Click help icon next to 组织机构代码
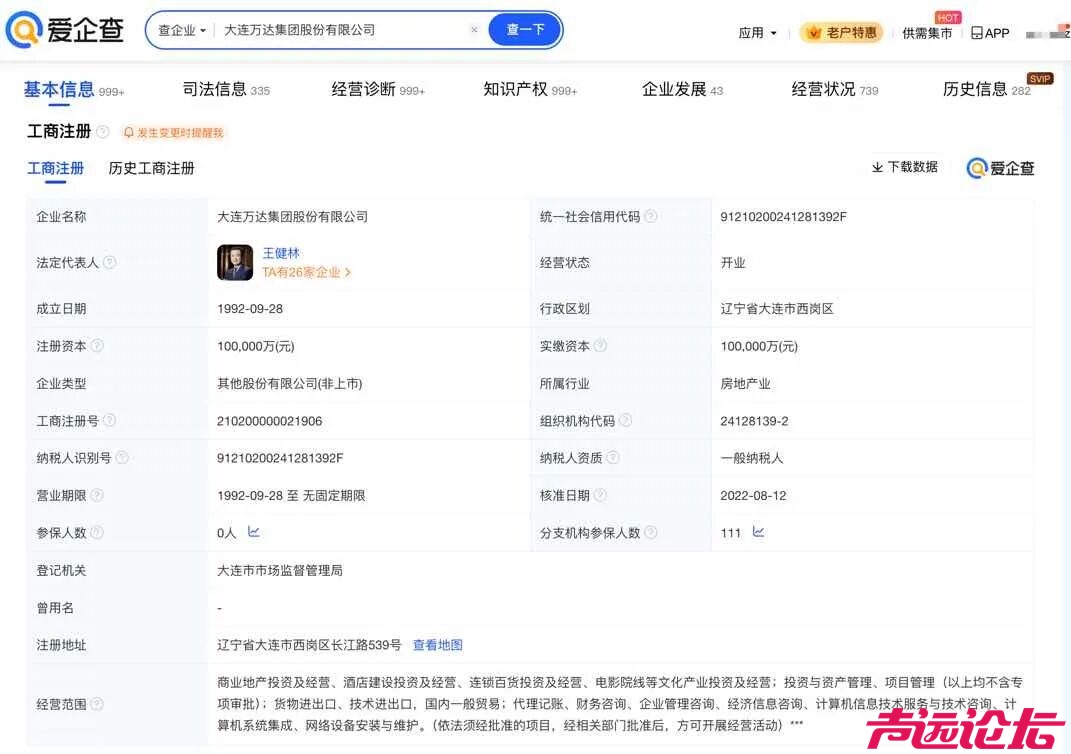Viewport: 1071px width, 754px height. tap(625, 421)
